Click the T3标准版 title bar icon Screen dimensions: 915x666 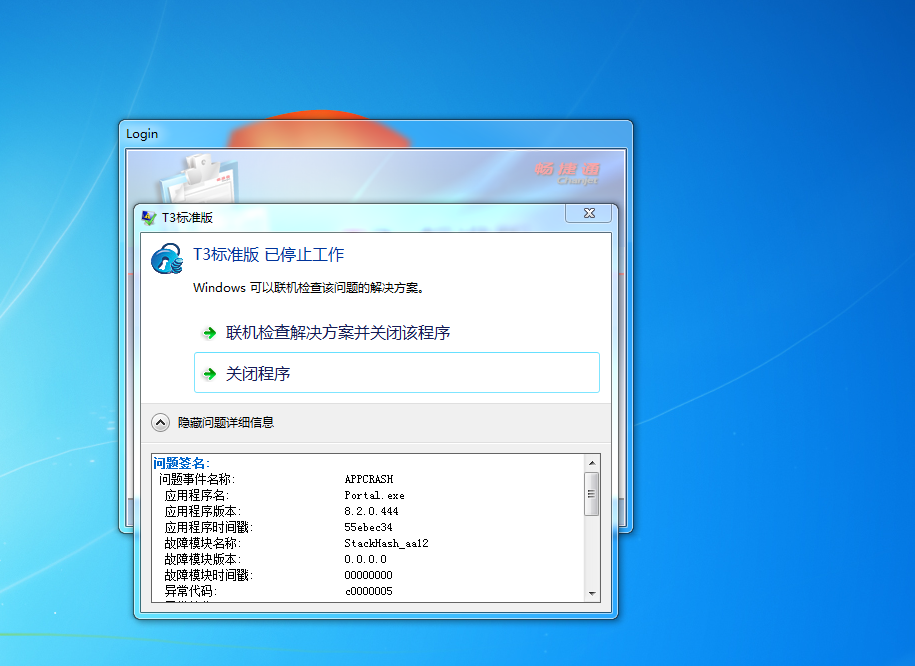[149, 218]
